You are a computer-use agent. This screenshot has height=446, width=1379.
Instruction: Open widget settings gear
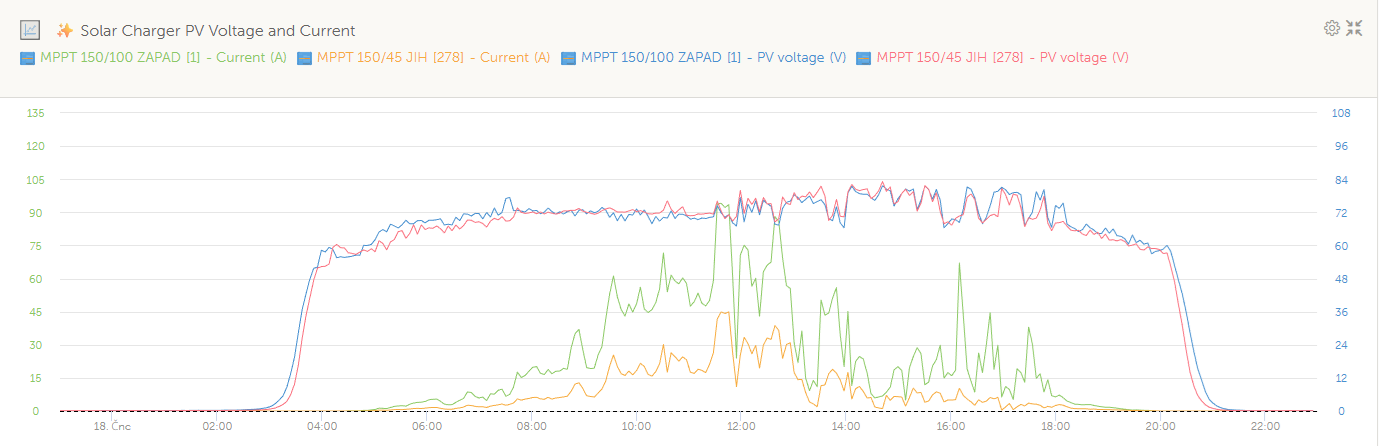(x=1331, y=28)
